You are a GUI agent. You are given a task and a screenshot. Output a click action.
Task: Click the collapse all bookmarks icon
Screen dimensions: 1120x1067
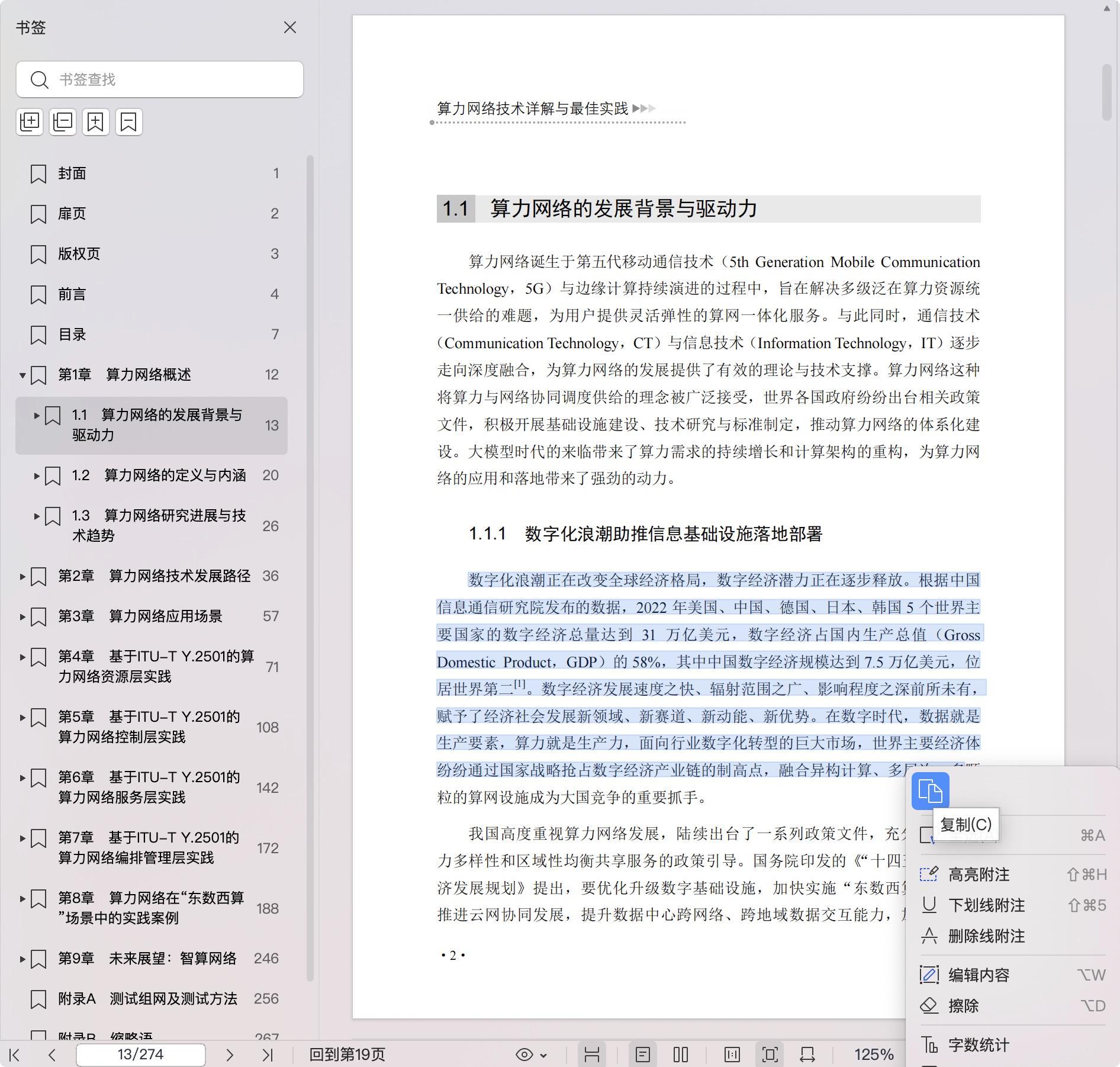coord(63,122)
